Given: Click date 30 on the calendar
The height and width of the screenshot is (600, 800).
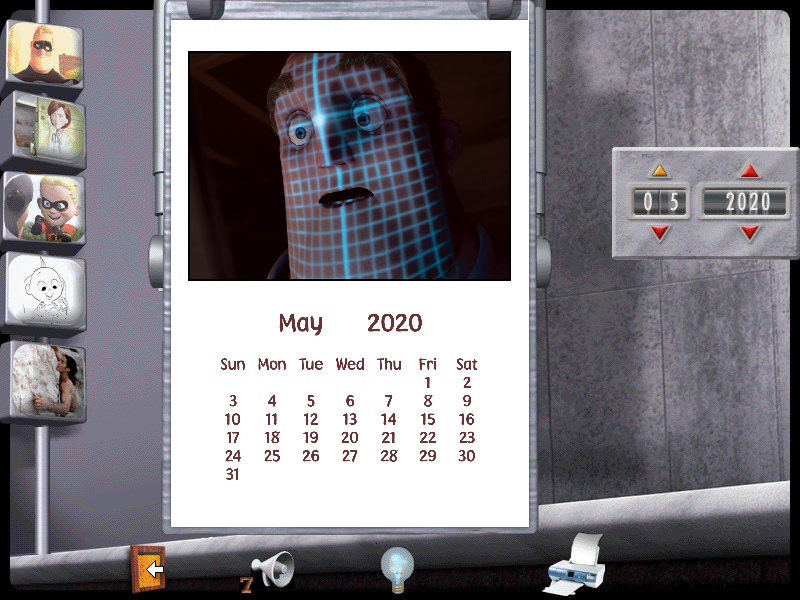Looking at the screenshot, I should tap(467, 456).
